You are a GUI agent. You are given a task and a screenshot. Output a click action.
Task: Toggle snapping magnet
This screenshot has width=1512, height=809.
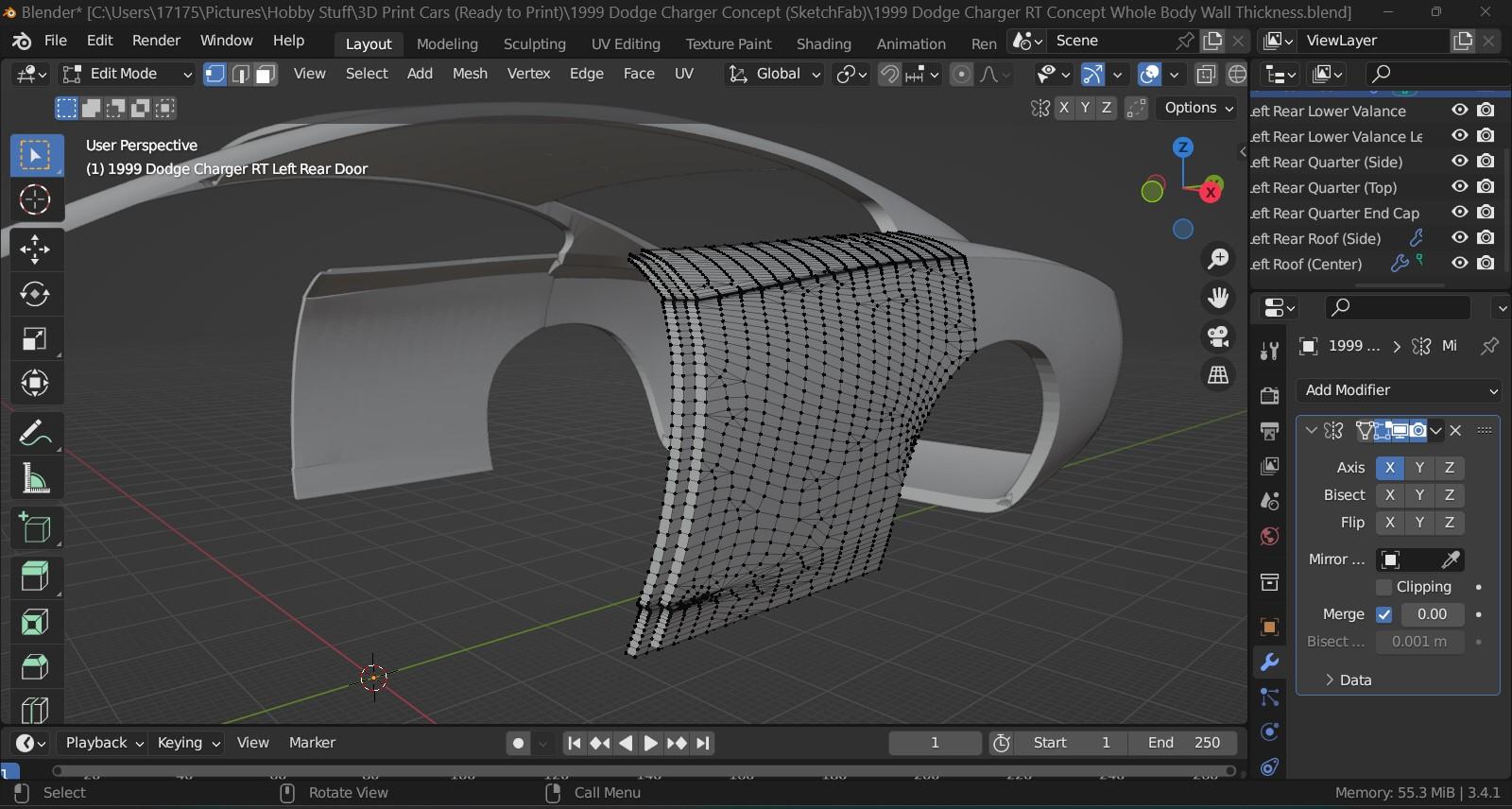[889, 74]
